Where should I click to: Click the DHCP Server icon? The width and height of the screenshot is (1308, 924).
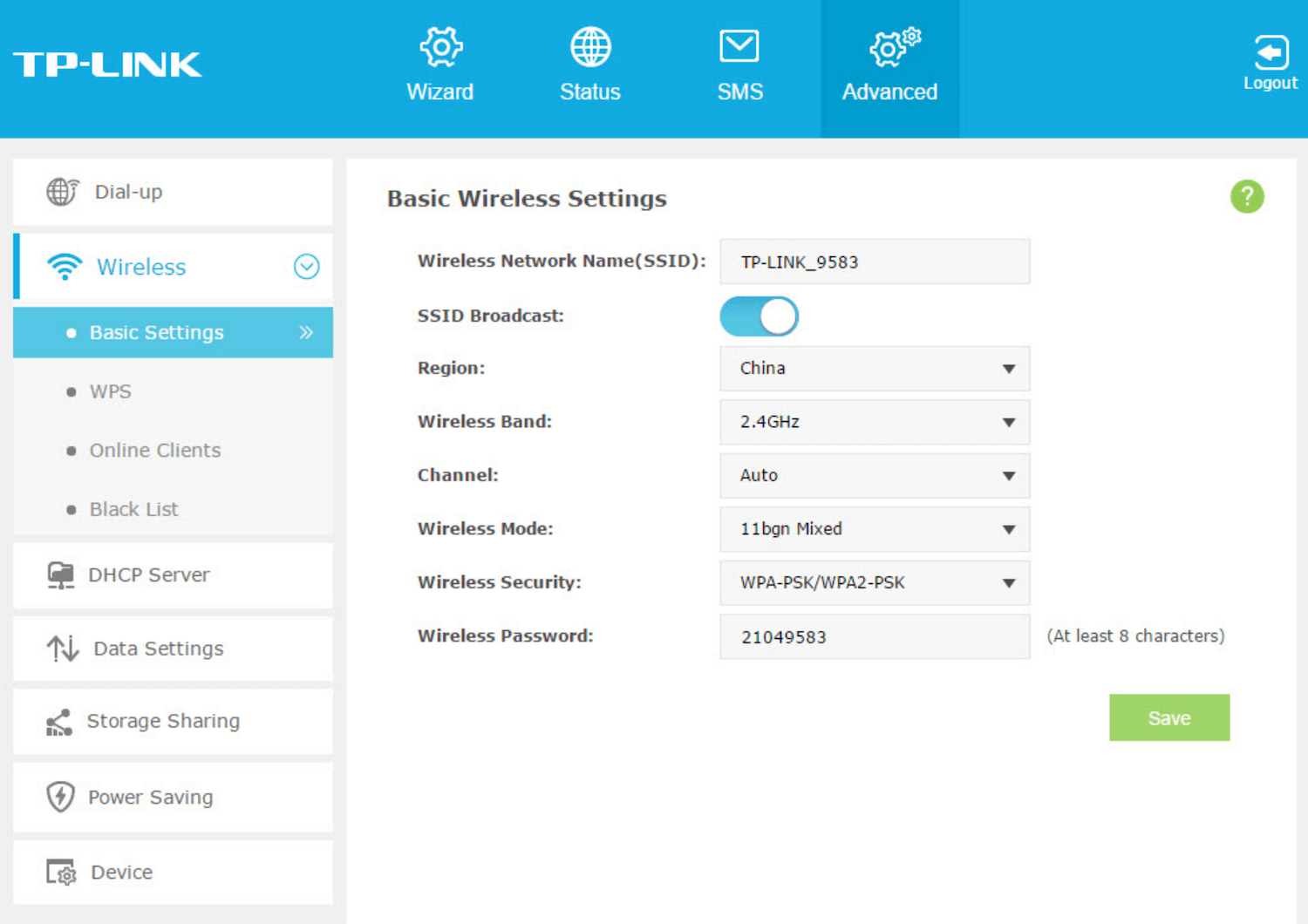60,575
